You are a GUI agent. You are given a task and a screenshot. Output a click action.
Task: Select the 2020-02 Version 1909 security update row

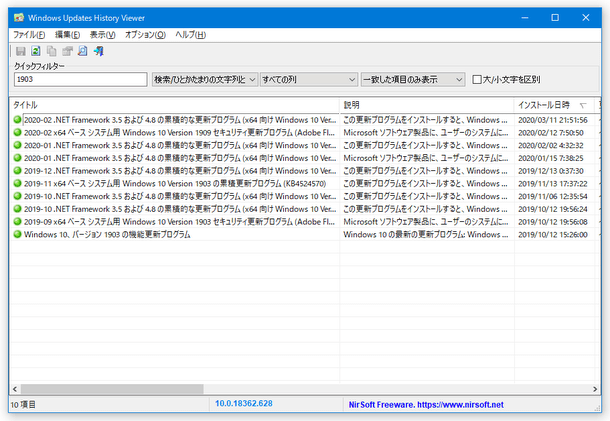click(305, 132)
